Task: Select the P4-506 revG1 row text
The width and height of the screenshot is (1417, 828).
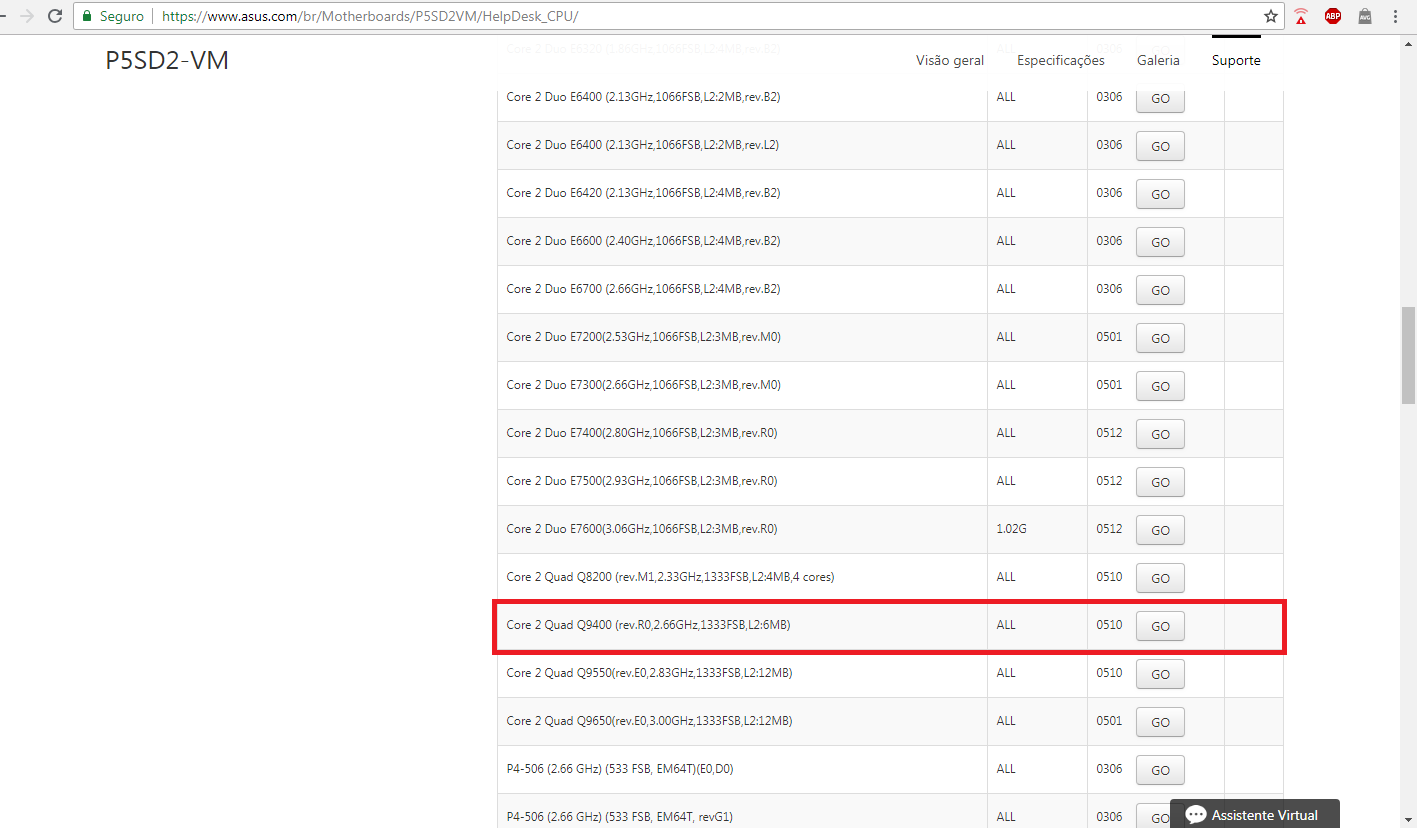Action: point(619,817)
